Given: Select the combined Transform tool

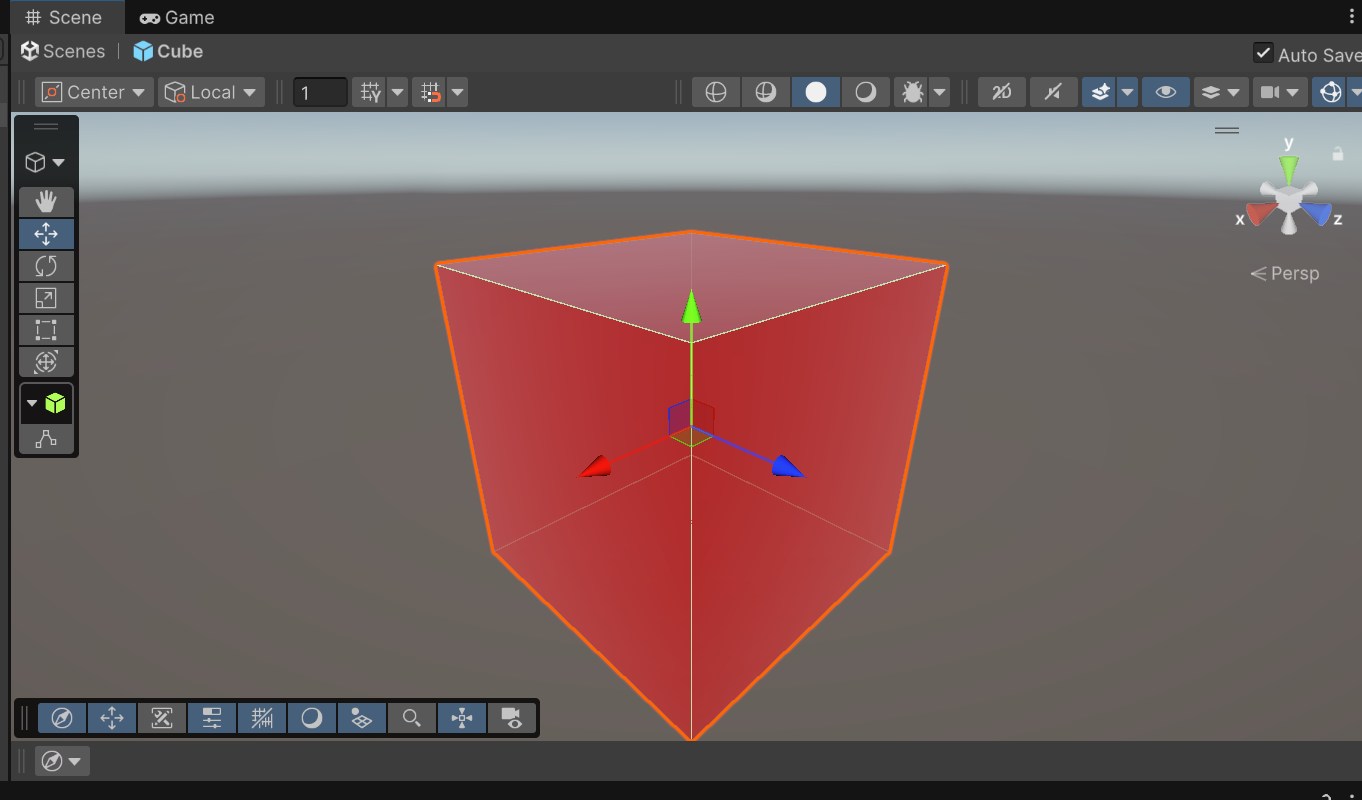Looking at the screenshot, I should [x=46, y=362].
